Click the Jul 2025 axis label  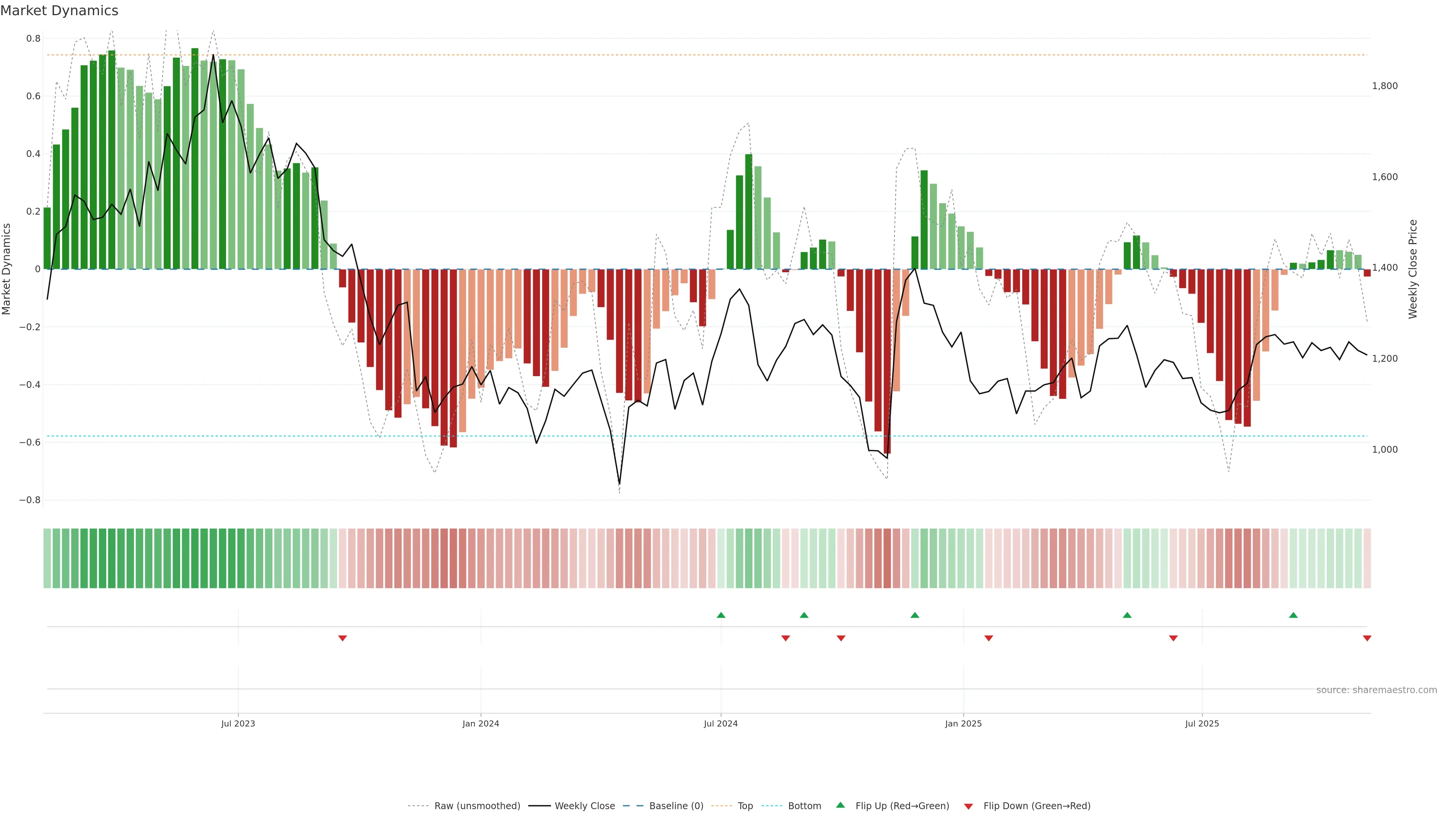coord(1202,723)
